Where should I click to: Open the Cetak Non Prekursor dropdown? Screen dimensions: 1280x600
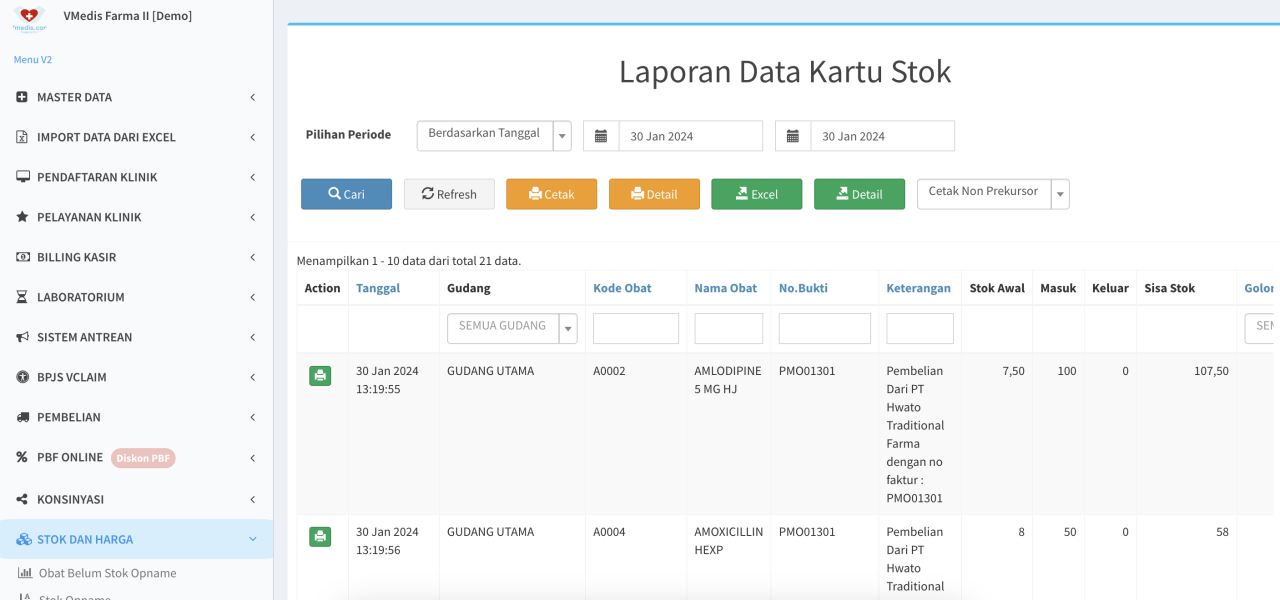click(993, 194)
